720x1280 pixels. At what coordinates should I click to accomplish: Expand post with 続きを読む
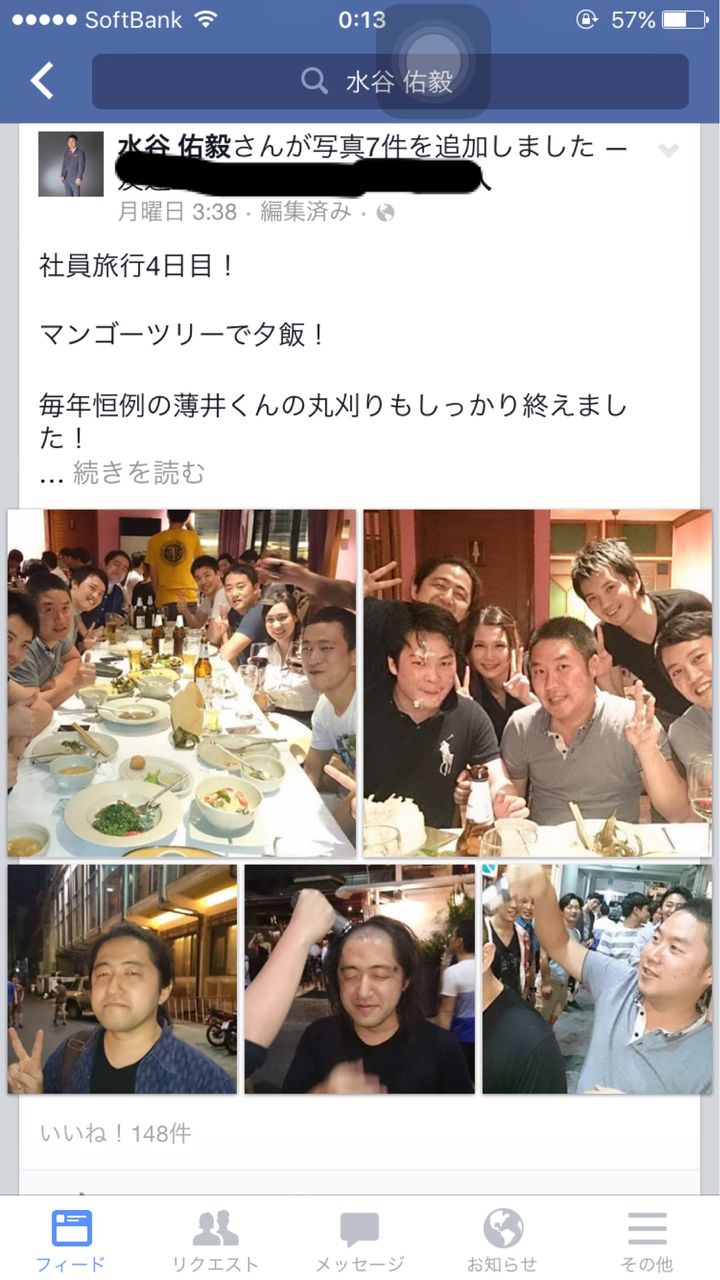(138, 473)
